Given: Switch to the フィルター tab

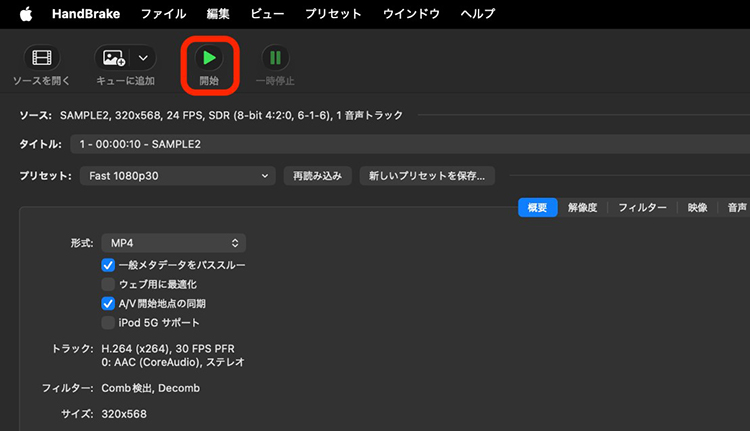Looking at the screenshot, I should tap(642, 208).
